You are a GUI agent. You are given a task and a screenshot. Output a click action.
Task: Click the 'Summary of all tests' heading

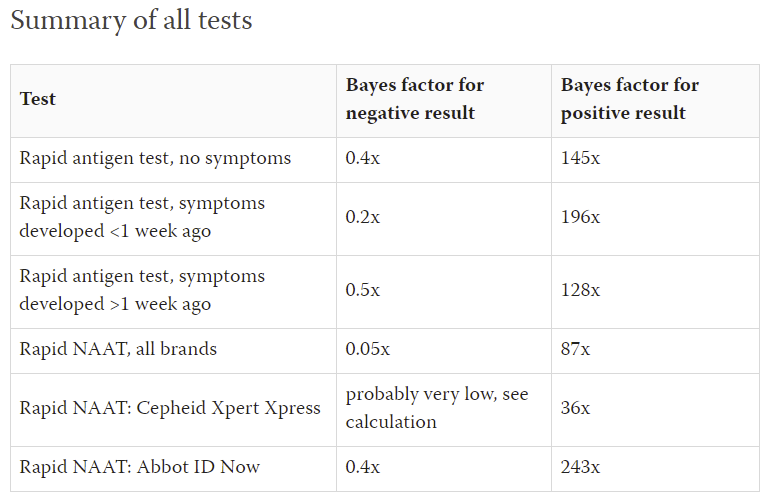(x=131, y=20)
